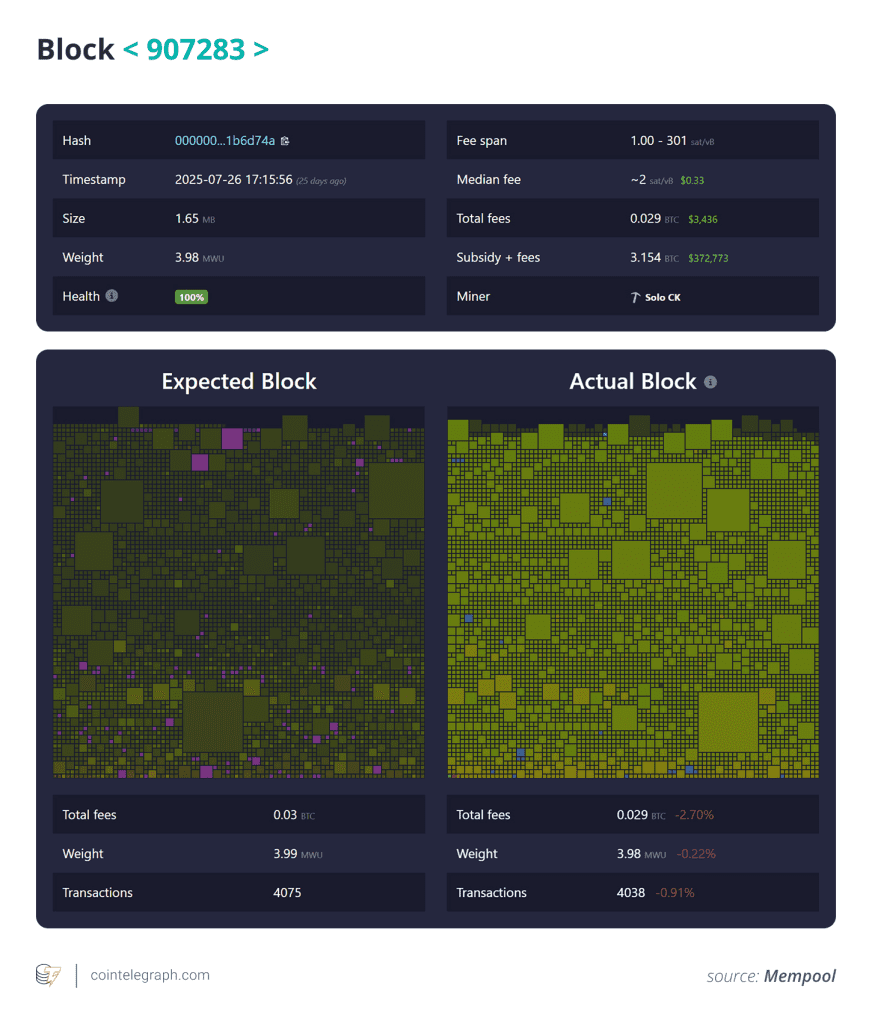Go to next block using right arrow
872x1024 pixels.
(x=261, y=50)
